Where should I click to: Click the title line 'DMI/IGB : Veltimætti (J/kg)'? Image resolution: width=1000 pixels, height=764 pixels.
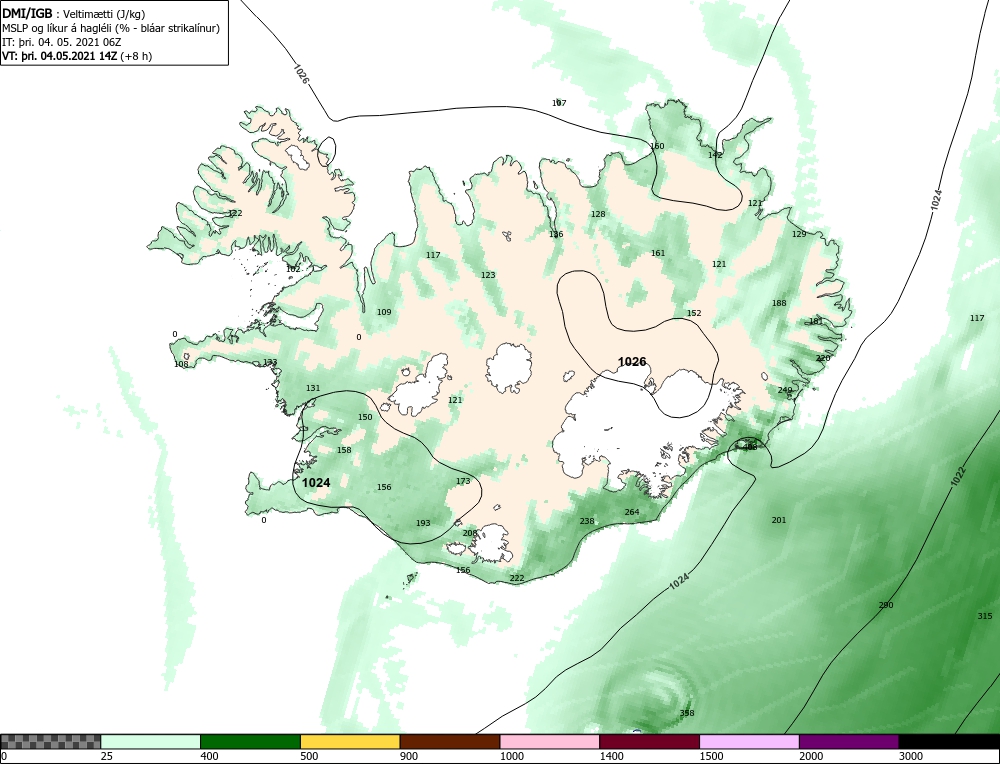click(x=74, y=14)
